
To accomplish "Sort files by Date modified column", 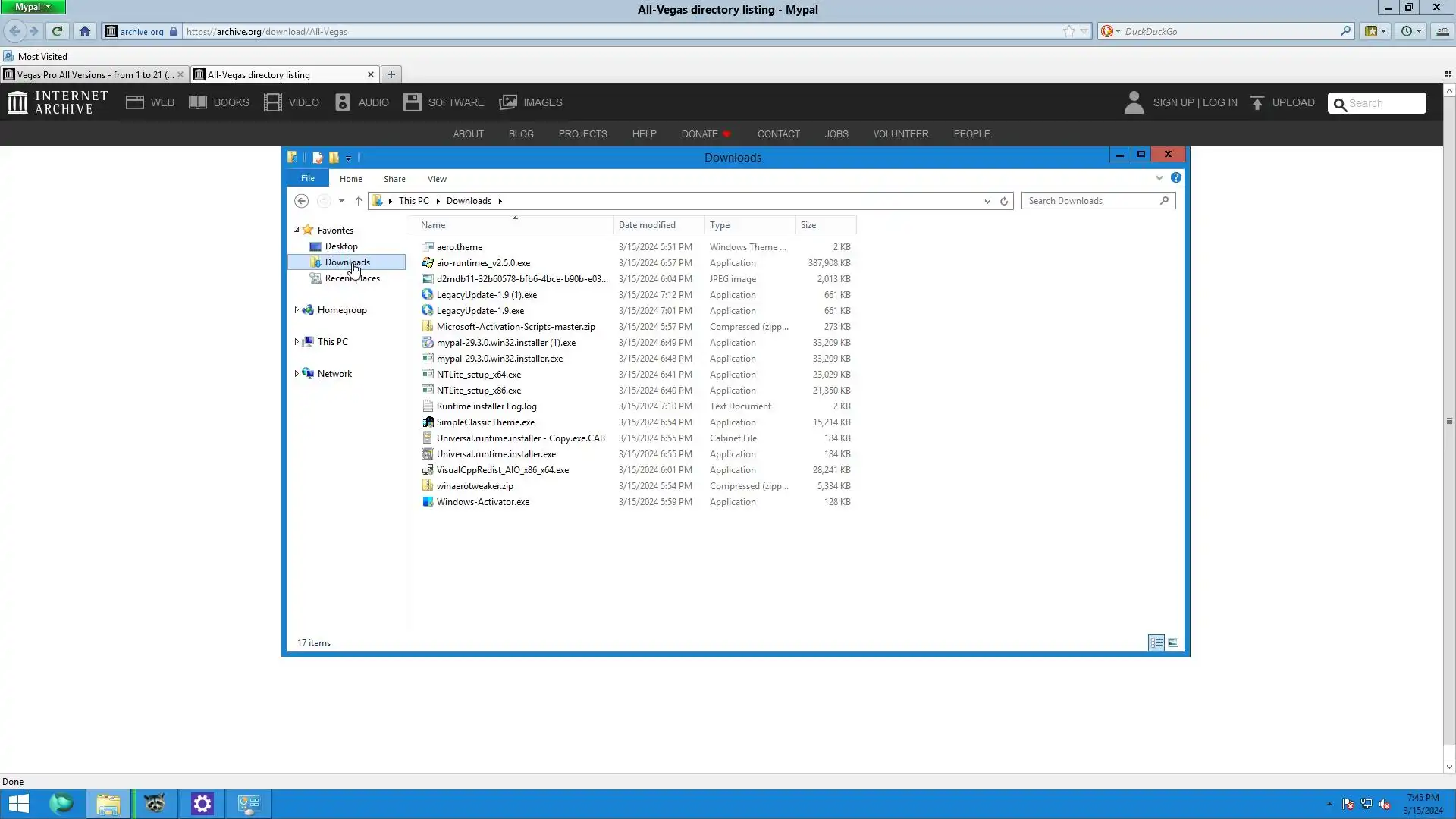I will pos(647,225).
